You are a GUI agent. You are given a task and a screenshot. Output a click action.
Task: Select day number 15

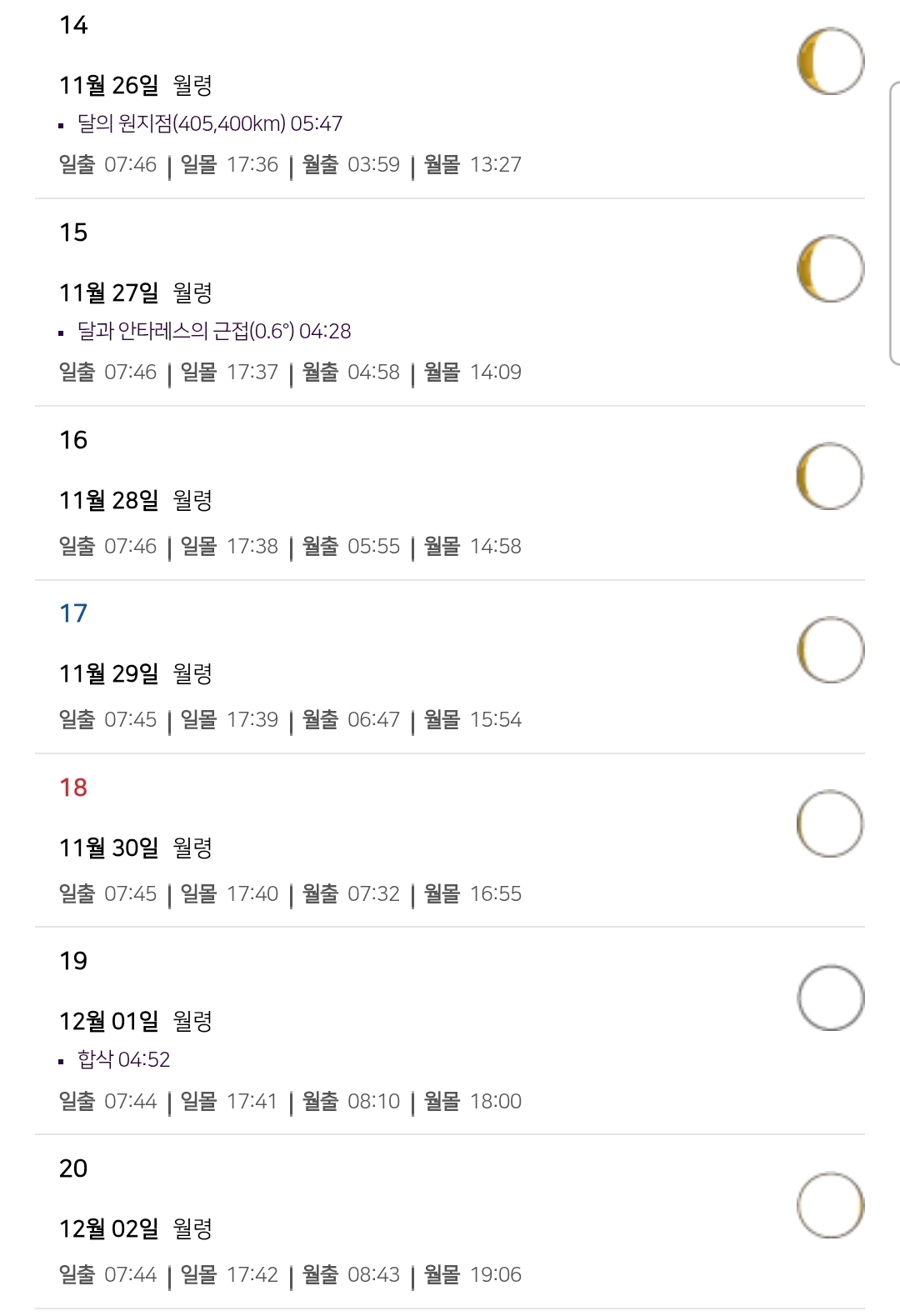[x=73, y=233]
